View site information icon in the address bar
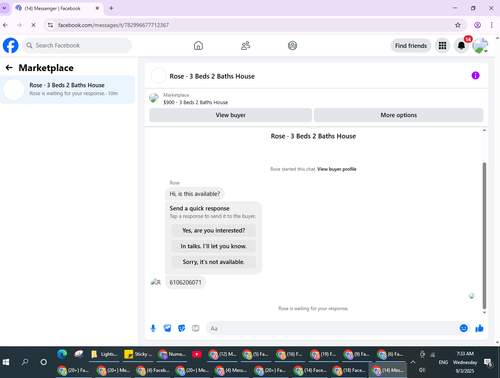Image resolution: width=500 pixels, height=378 pixels. click(50, 25)
